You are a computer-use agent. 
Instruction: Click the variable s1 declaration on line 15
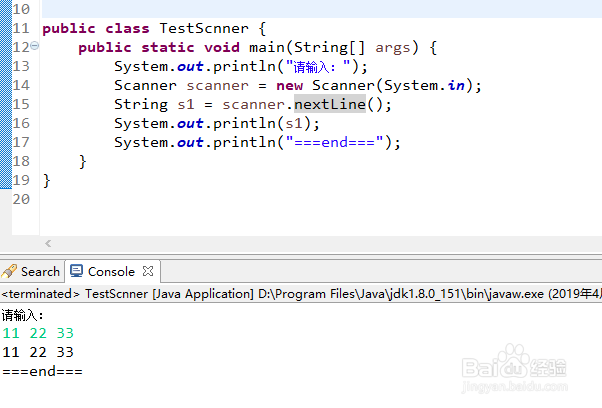[186, 104]
